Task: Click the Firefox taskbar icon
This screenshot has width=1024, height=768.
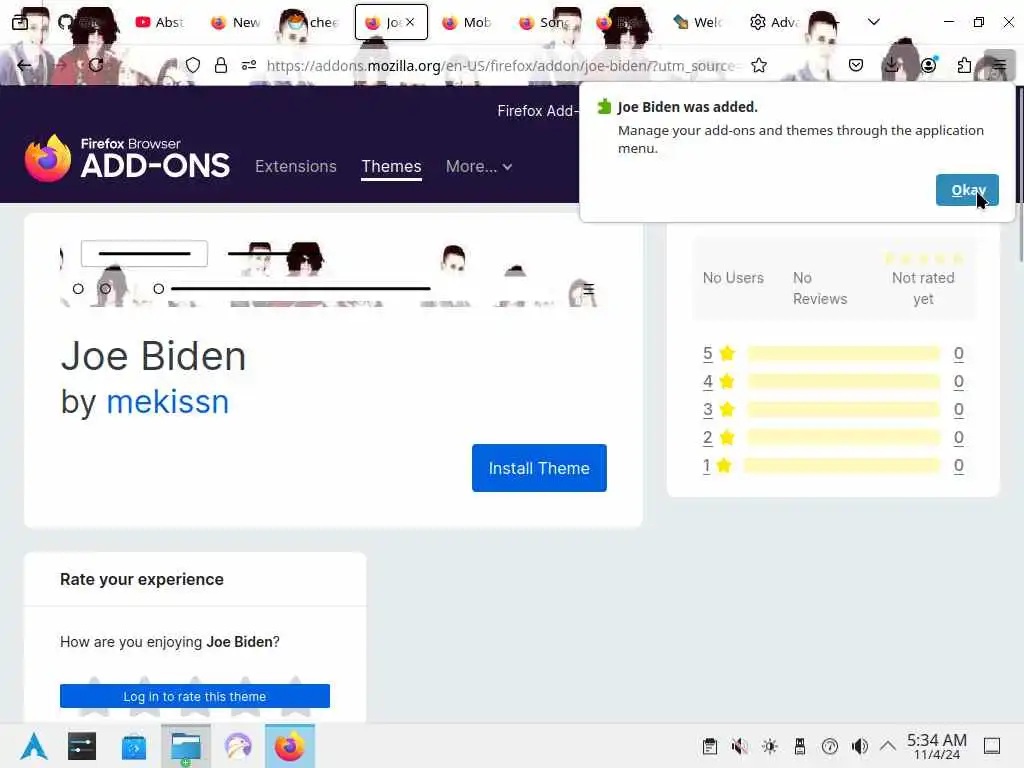Action: click(x=290, y=746)
